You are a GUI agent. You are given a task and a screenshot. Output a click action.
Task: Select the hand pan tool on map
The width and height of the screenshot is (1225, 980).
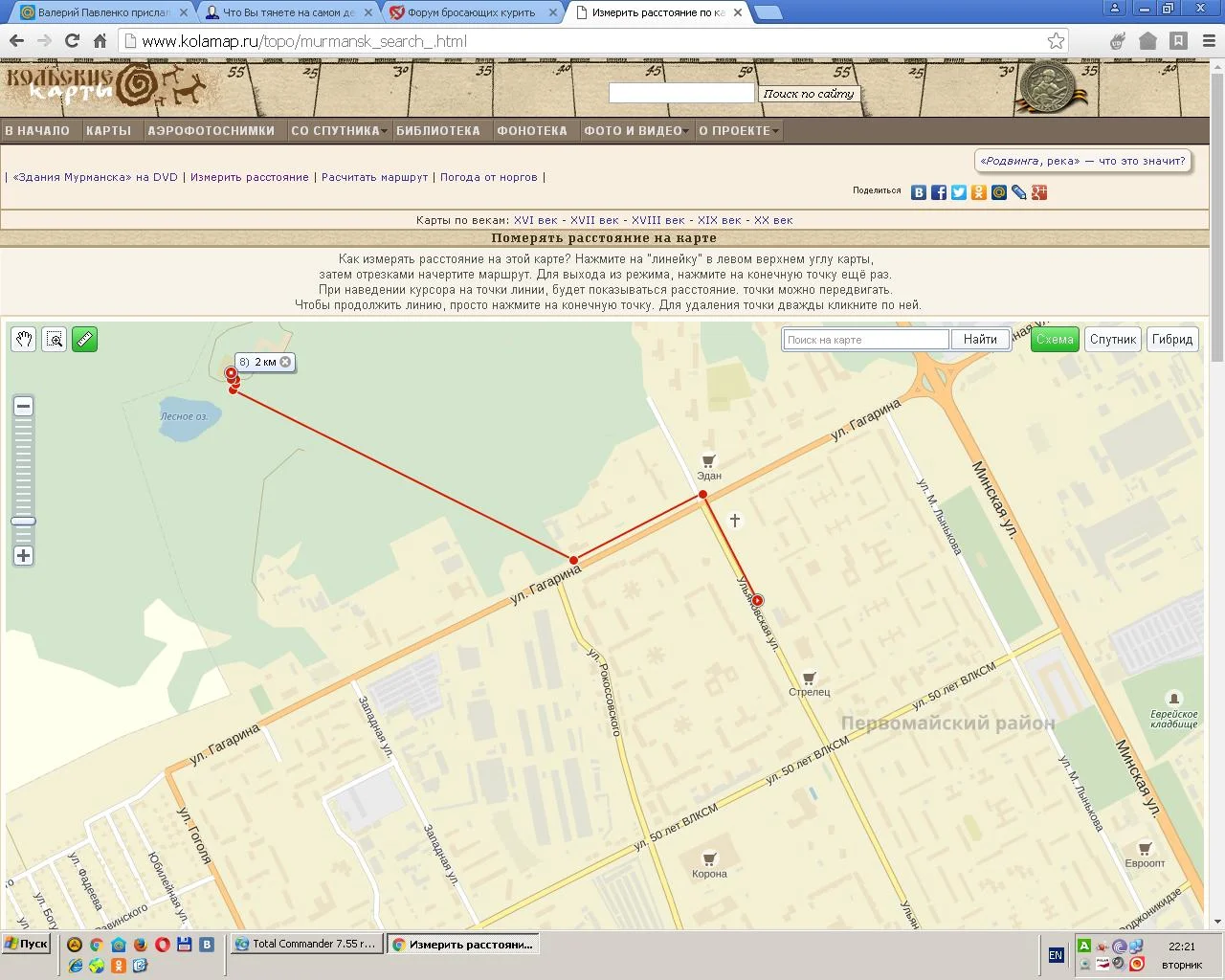24,339
